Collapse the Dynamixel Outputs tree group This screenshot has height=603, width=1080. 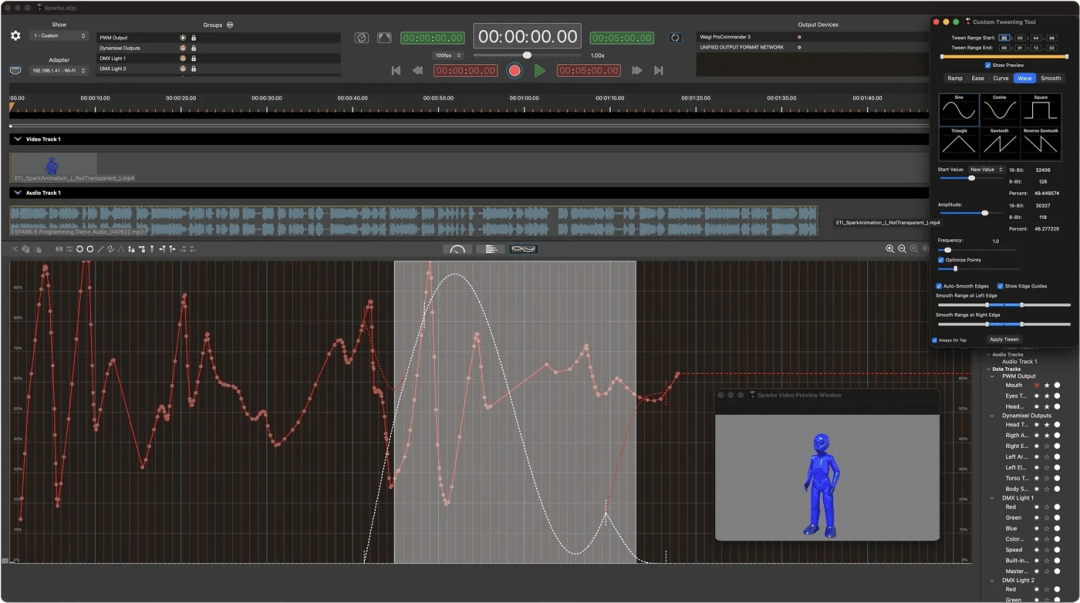pyautogui.click(x=993, y=416)
